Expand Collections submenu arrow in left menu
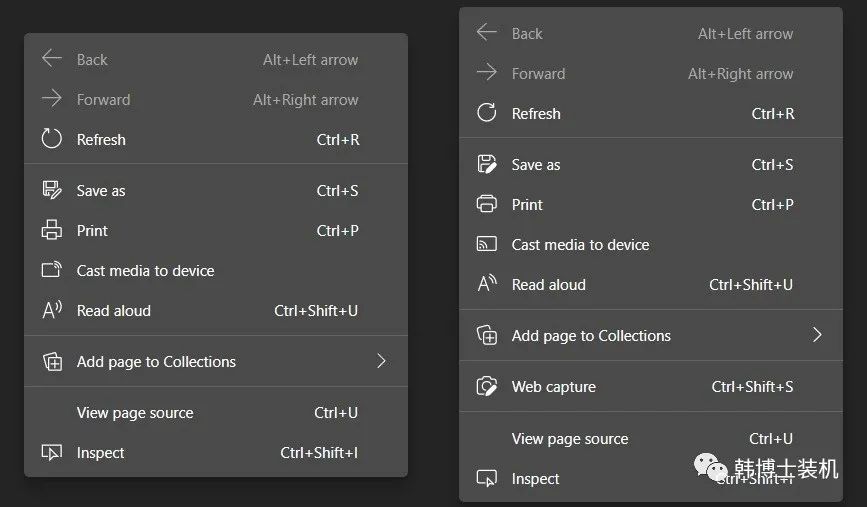 [x=381, y=361]
